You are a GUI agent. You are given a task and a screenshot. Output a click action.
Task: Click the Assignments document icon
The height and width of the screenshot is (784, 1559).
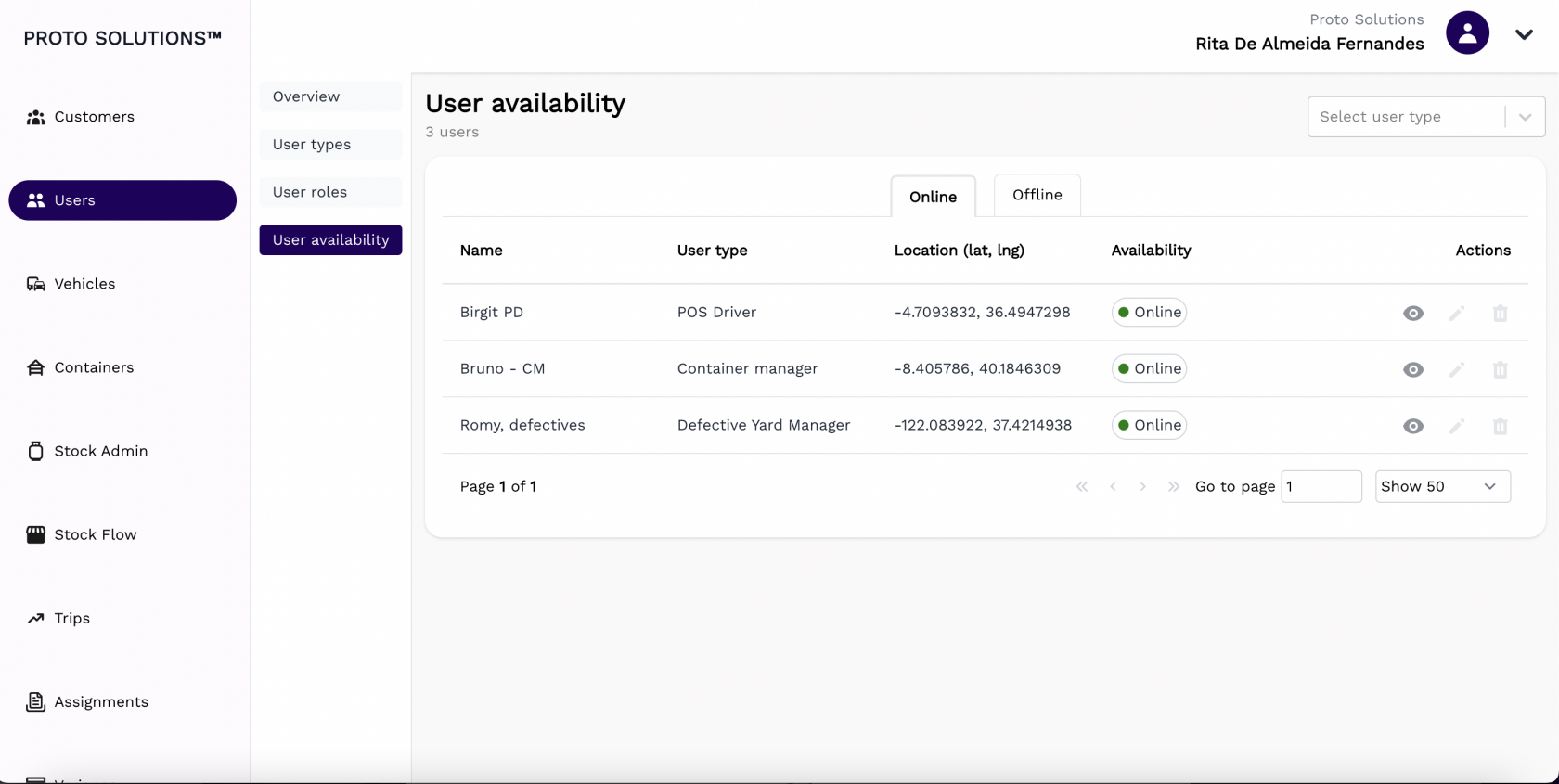pos(35,701)
